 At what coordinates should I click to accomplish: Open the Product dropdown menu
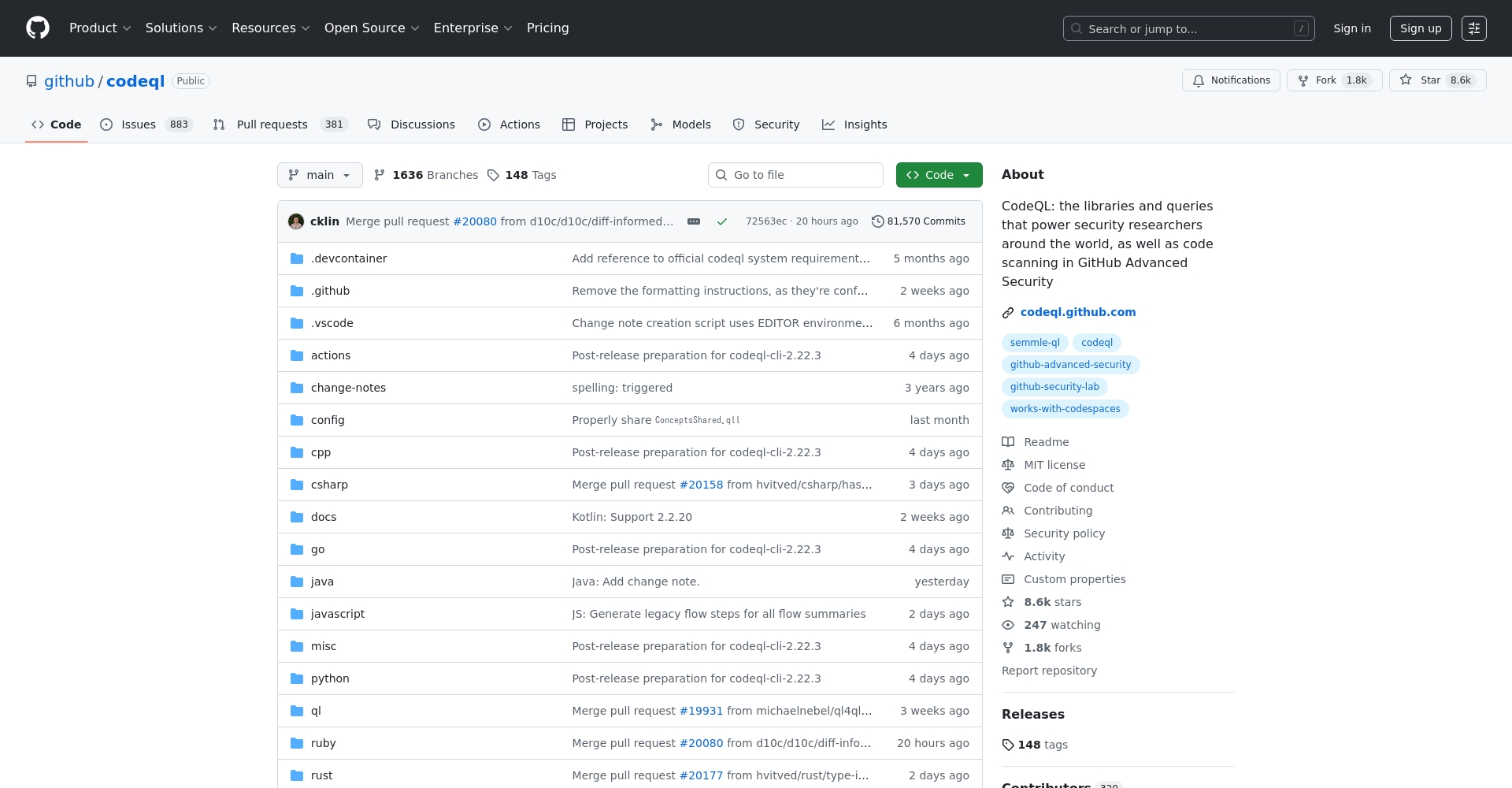coord(100,28)
